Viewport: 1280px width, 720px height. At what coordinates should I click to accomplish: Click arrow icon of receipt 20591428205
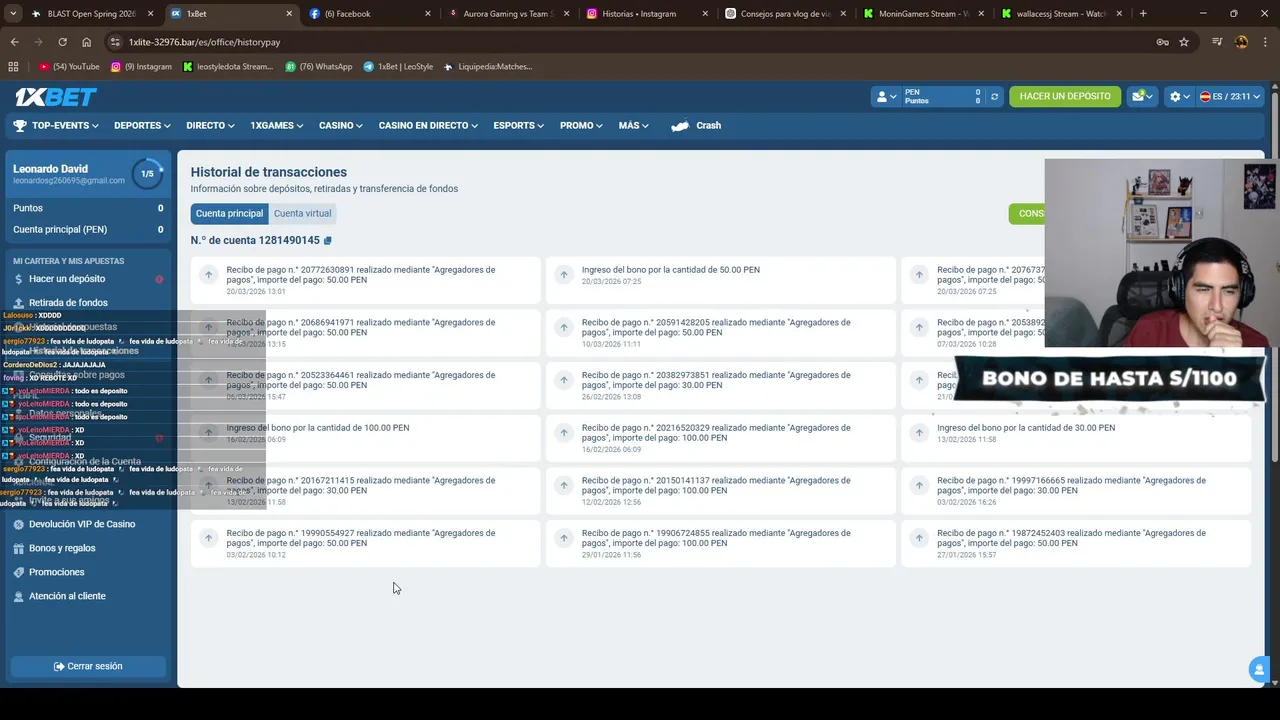(x=564, y=328)
